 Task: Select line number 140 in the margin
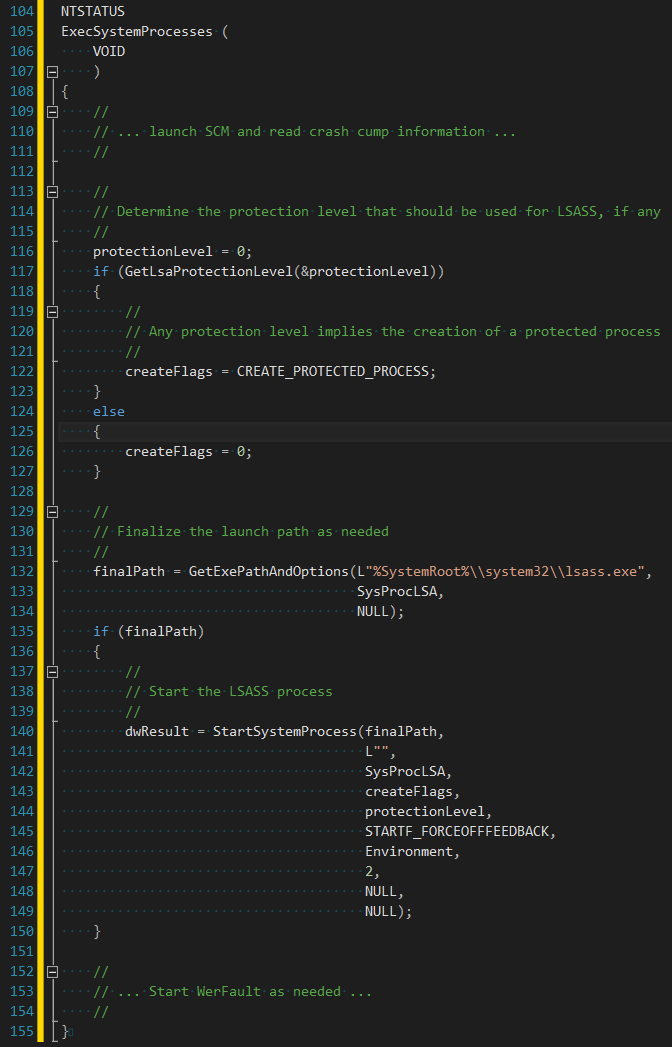click(x=20, y=731)
